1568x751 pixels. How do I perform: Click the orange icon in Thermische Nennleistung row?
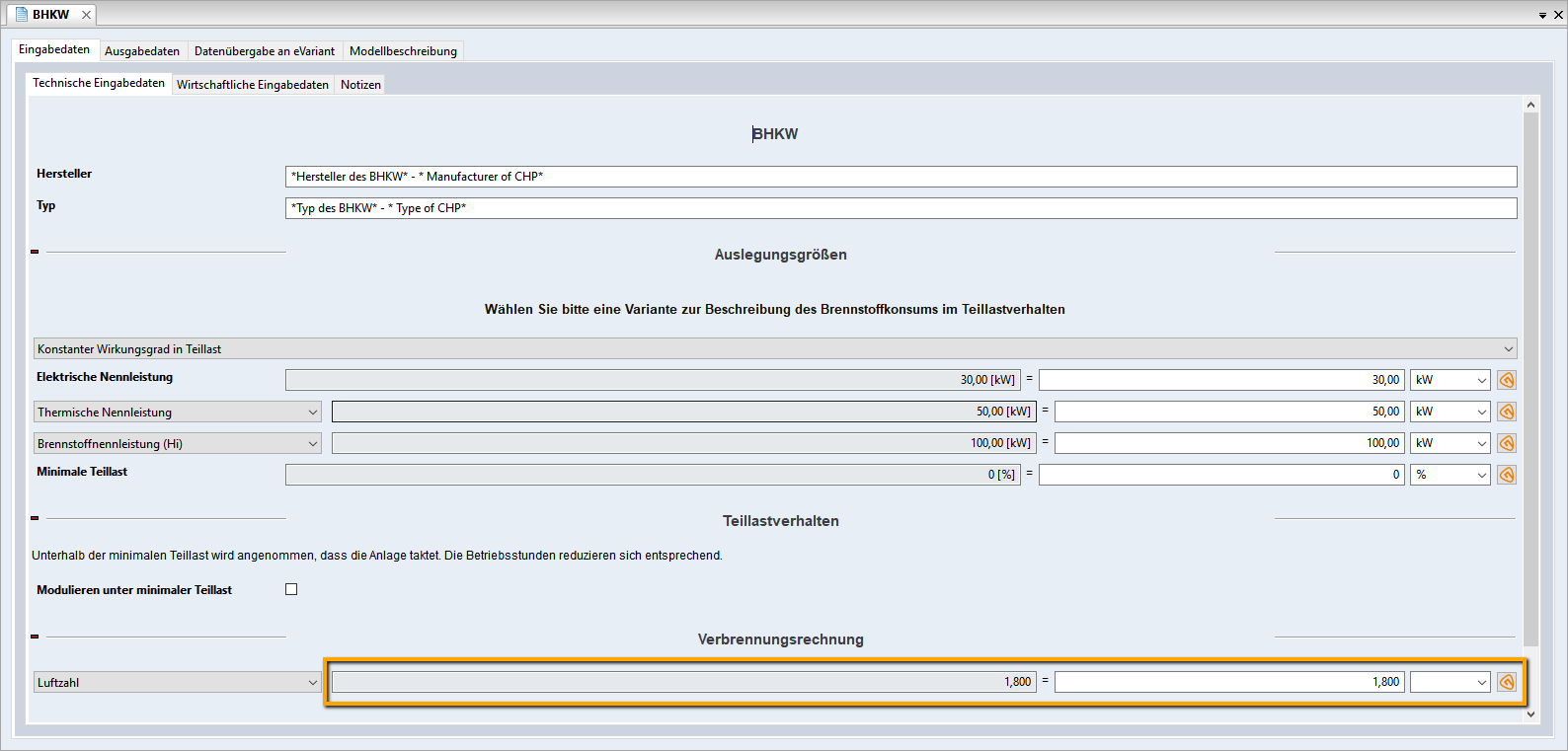click(1506, 412)
